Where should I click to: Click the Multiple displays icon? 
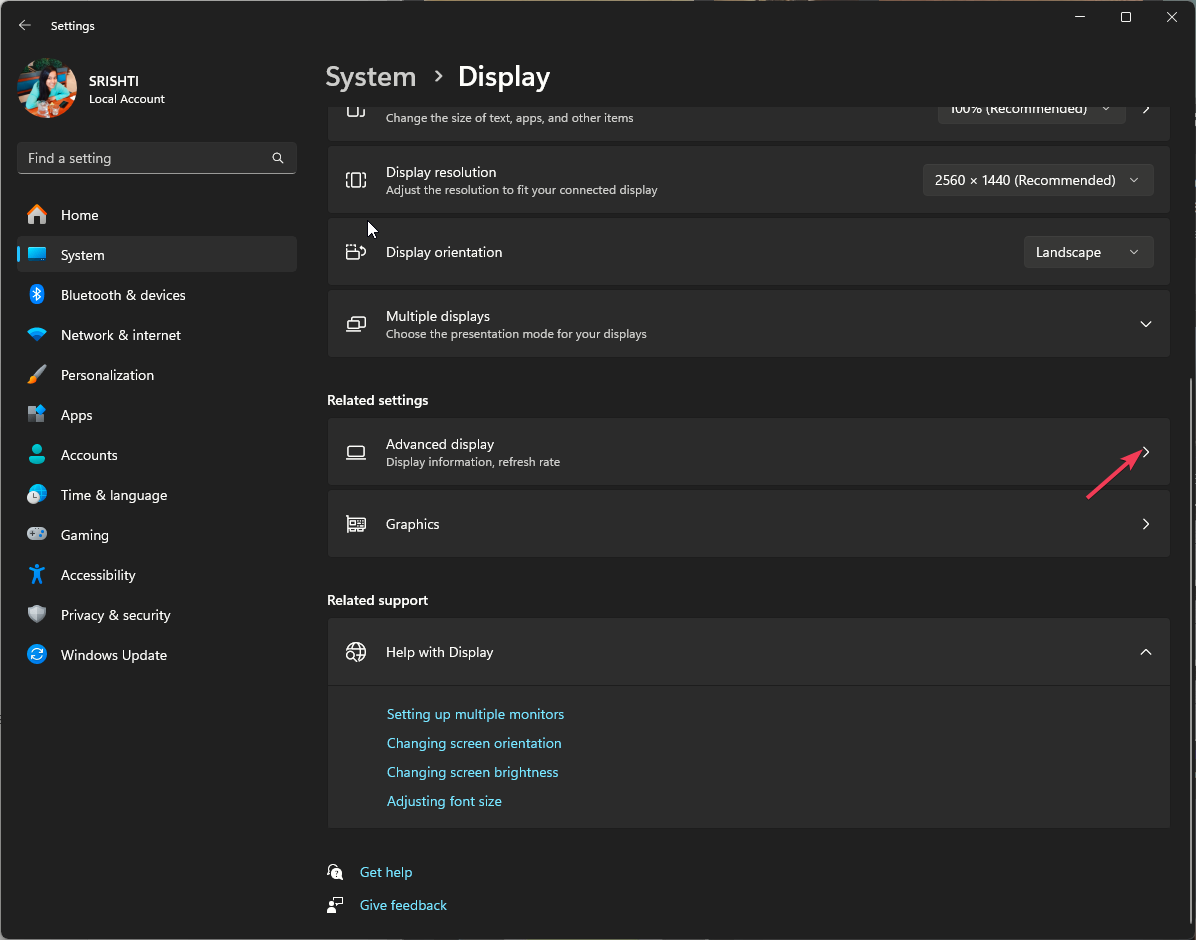tap(356, 324)
